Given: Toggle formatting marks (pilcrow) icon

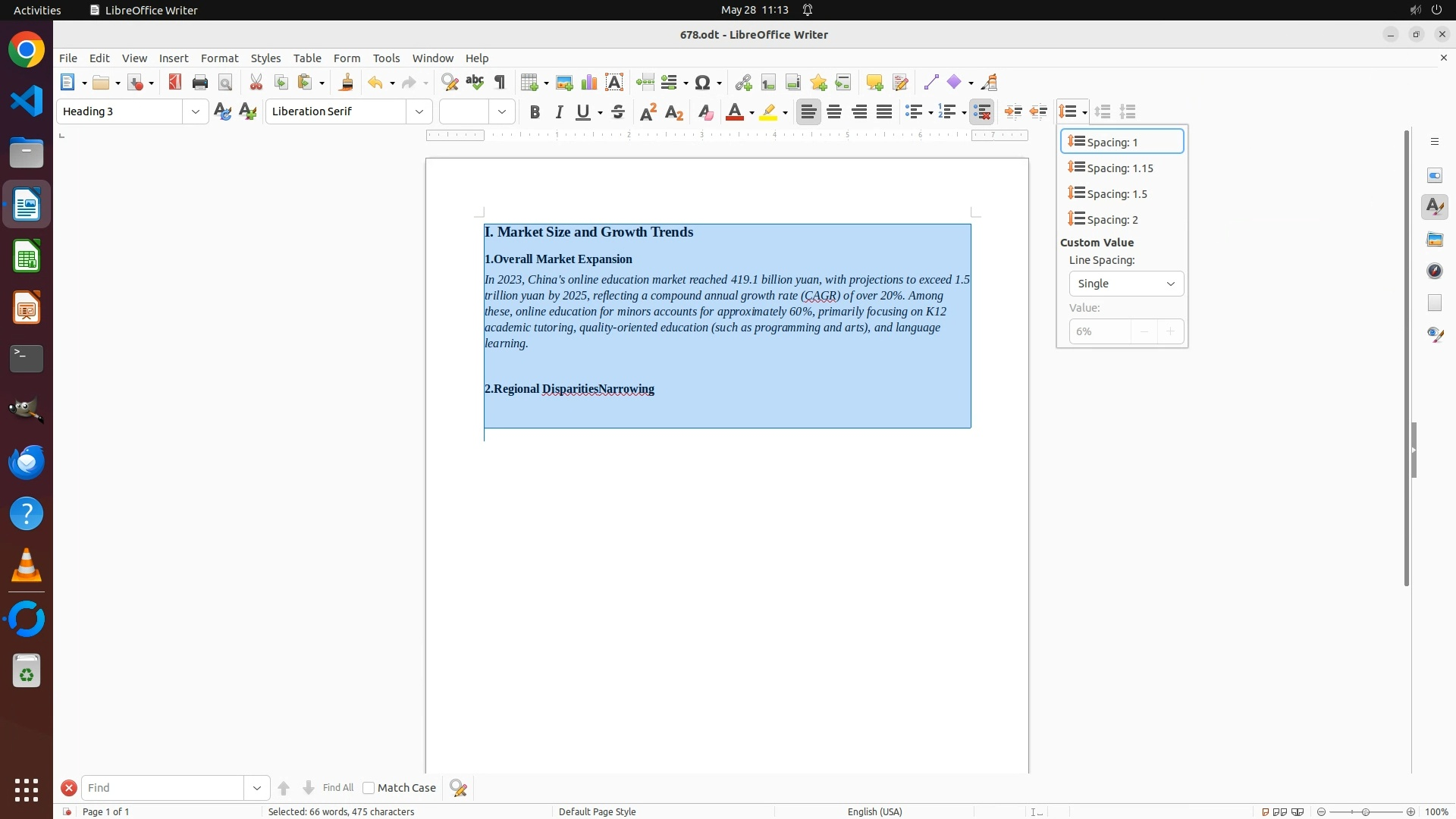Looking at the screenshot, I should [x=500, y=83].
